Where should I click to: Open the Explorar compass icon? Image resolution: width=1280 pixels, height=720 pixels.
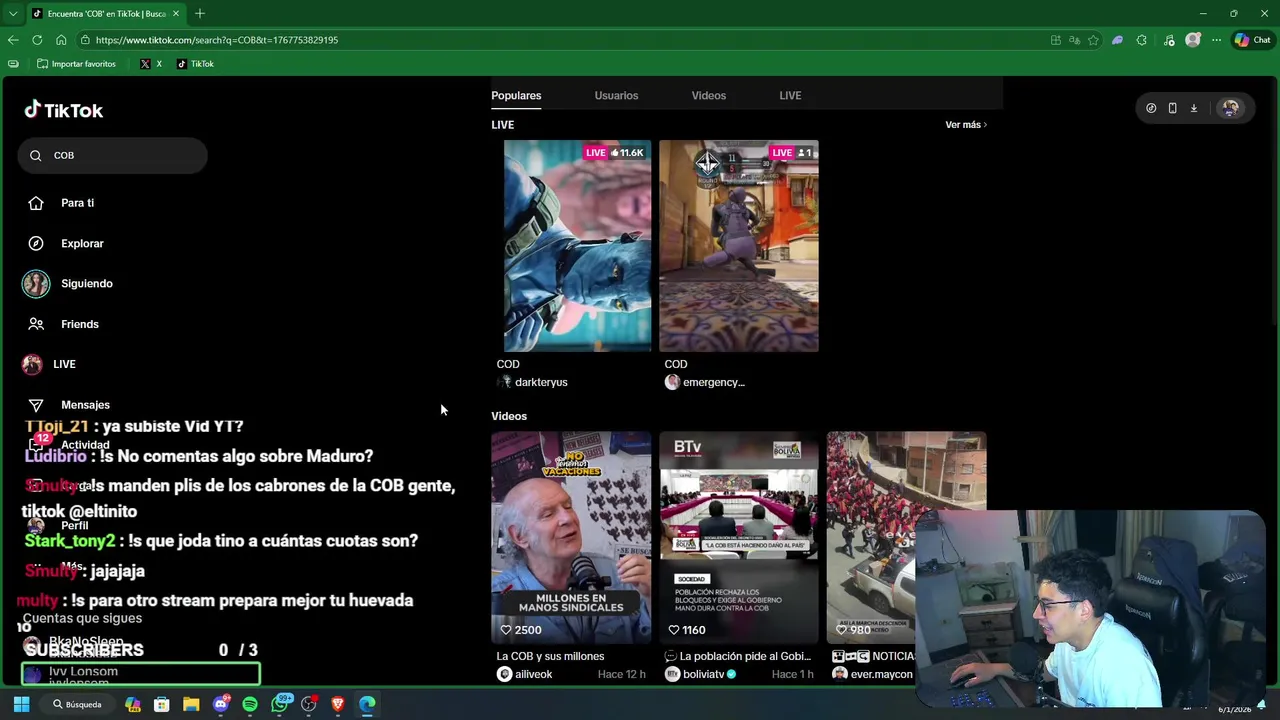coord(36,243)
